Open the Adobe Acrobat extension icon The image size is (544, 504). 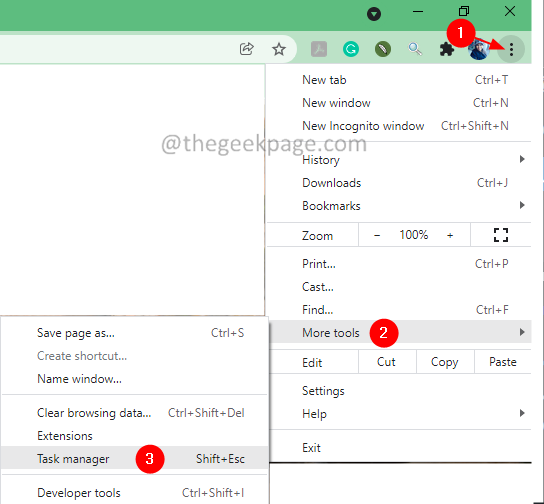tap(319, 49)
